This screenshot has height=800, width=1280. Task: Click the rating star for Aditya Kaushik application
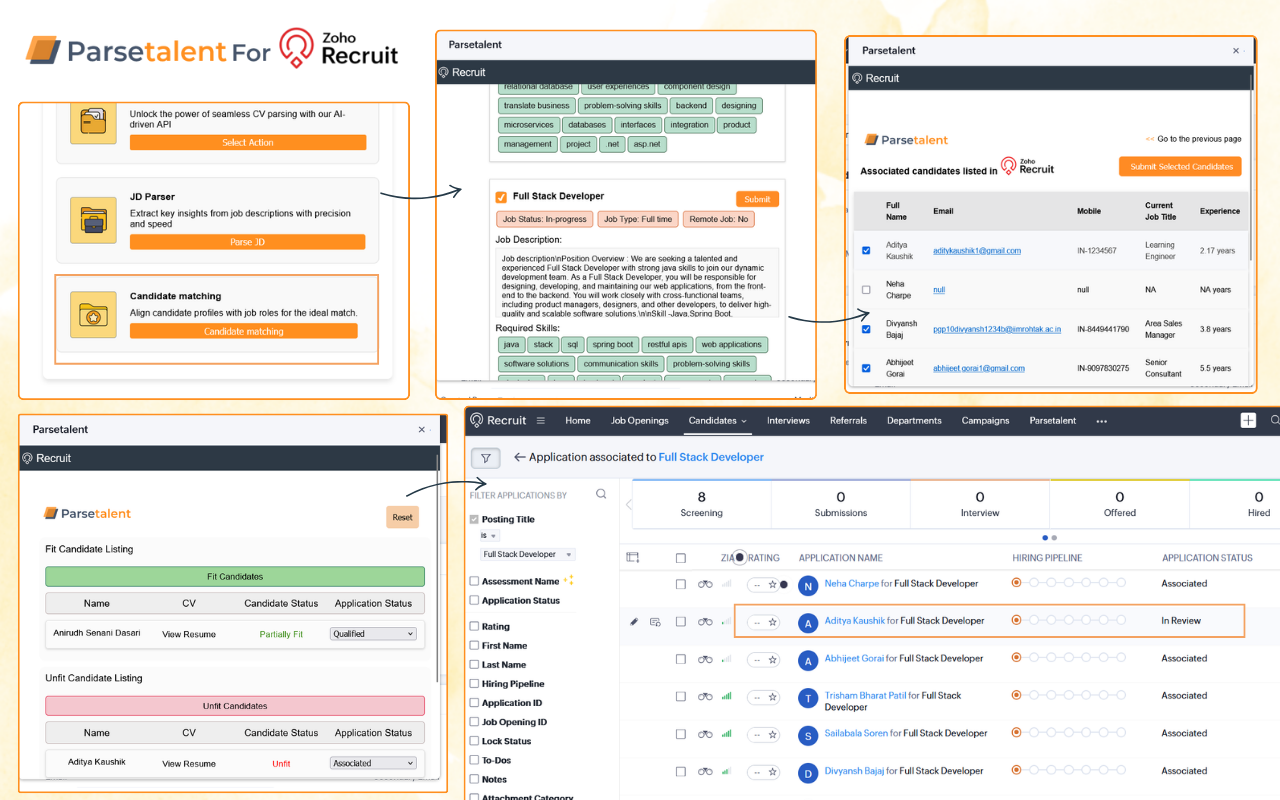(x=772, y=622)
